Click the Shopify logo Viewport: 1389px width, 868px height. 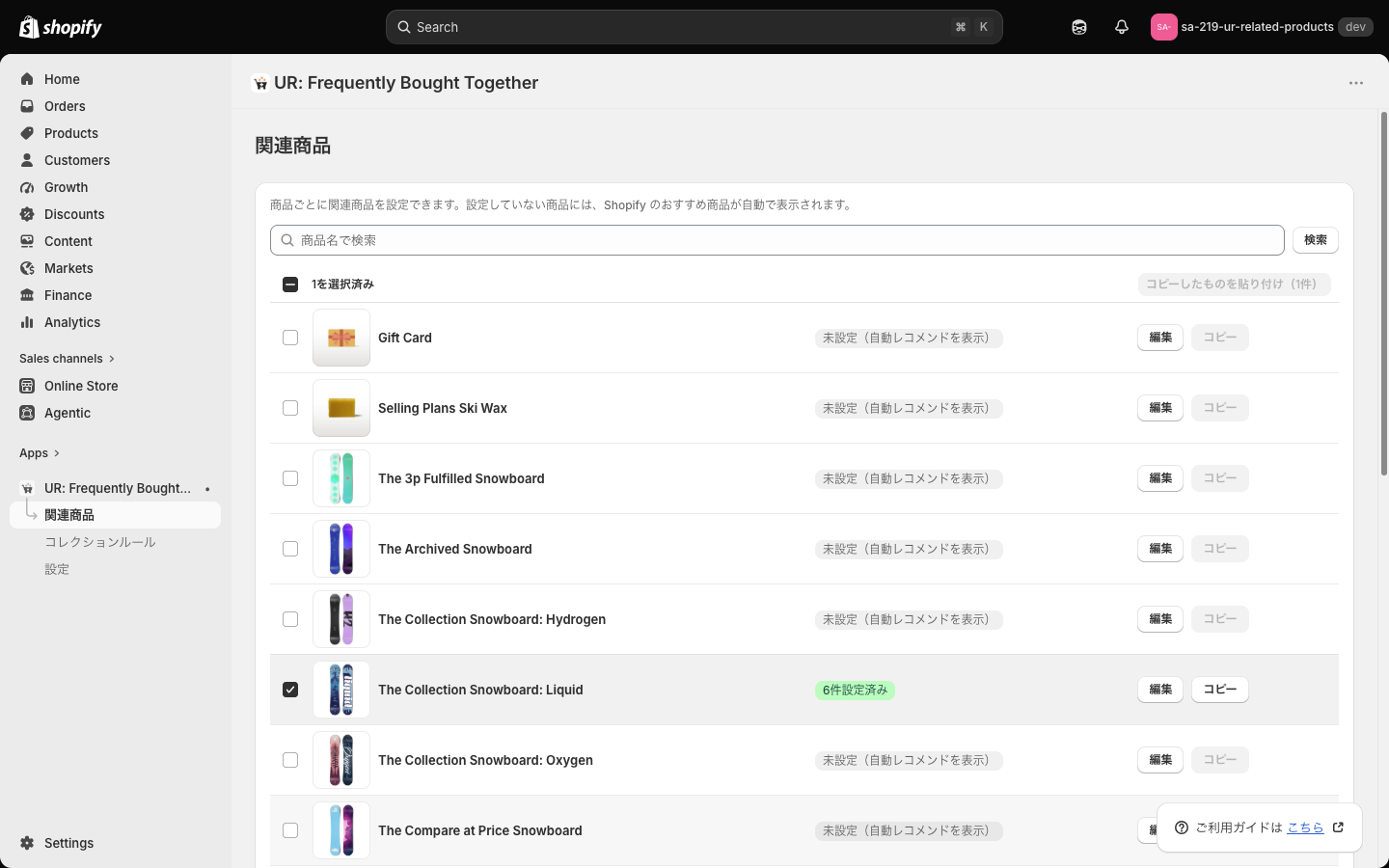pyautogui.click(x=61, y=27)
